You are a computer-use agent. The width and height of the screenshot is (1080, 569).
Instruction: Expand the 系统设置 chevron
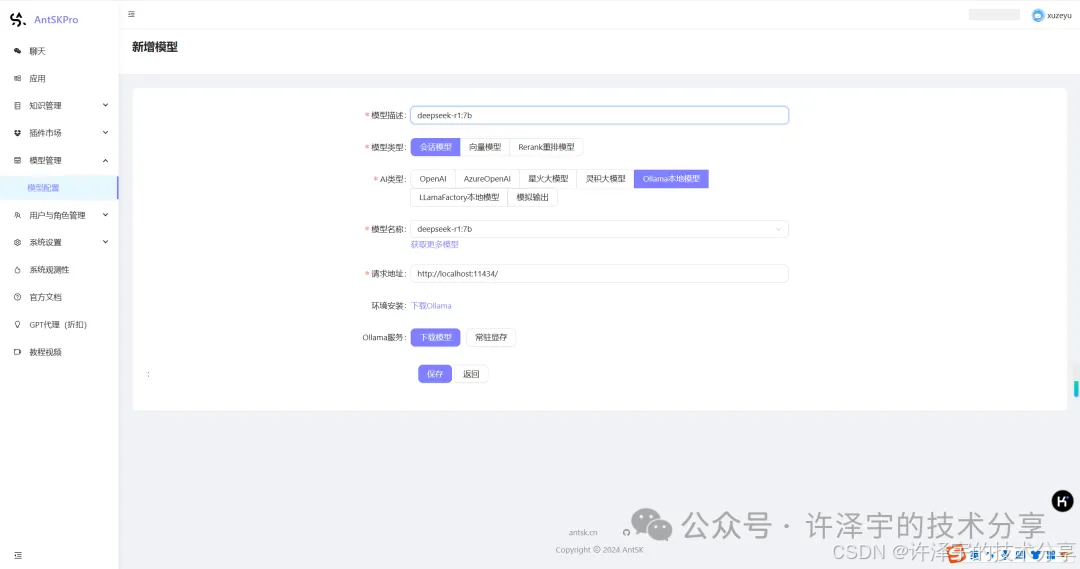point(105,242)
